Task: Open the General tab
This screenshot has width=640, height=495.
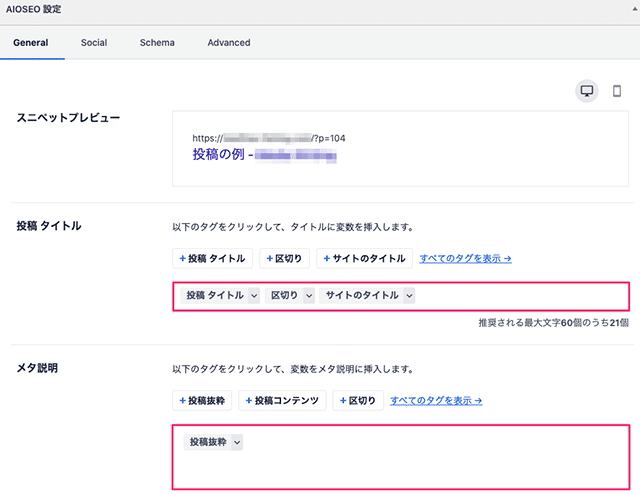Action: 31,43
